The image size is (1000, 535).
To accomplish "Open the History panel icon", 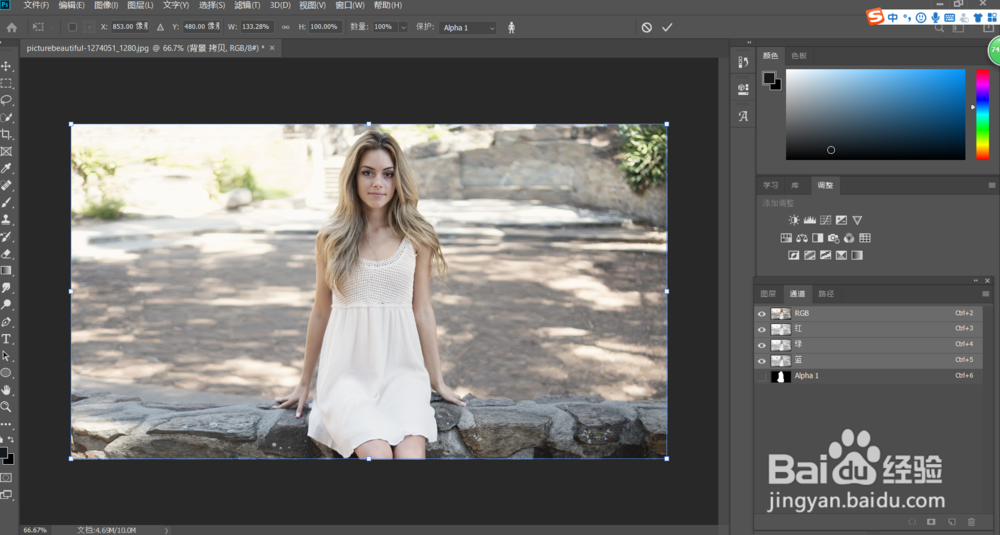I will 743,62.
